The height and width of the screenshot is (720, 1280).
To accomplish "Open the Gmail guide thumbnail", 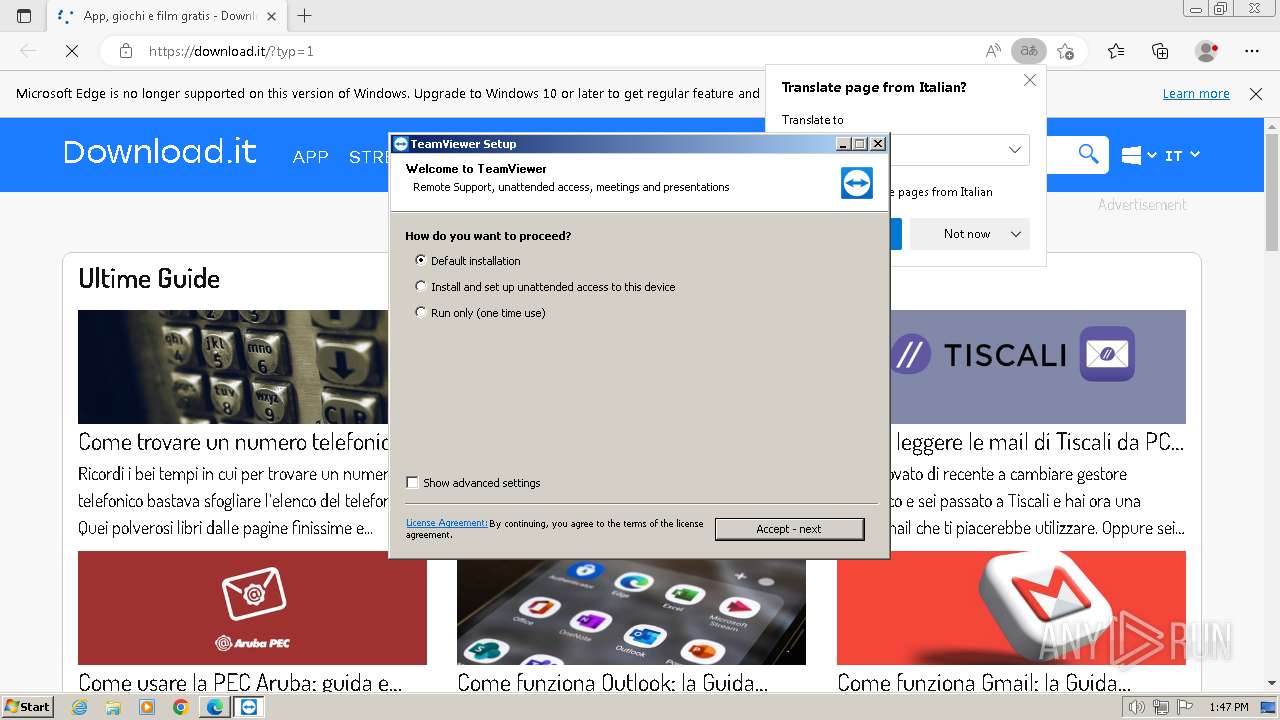I will (1011, 608).
